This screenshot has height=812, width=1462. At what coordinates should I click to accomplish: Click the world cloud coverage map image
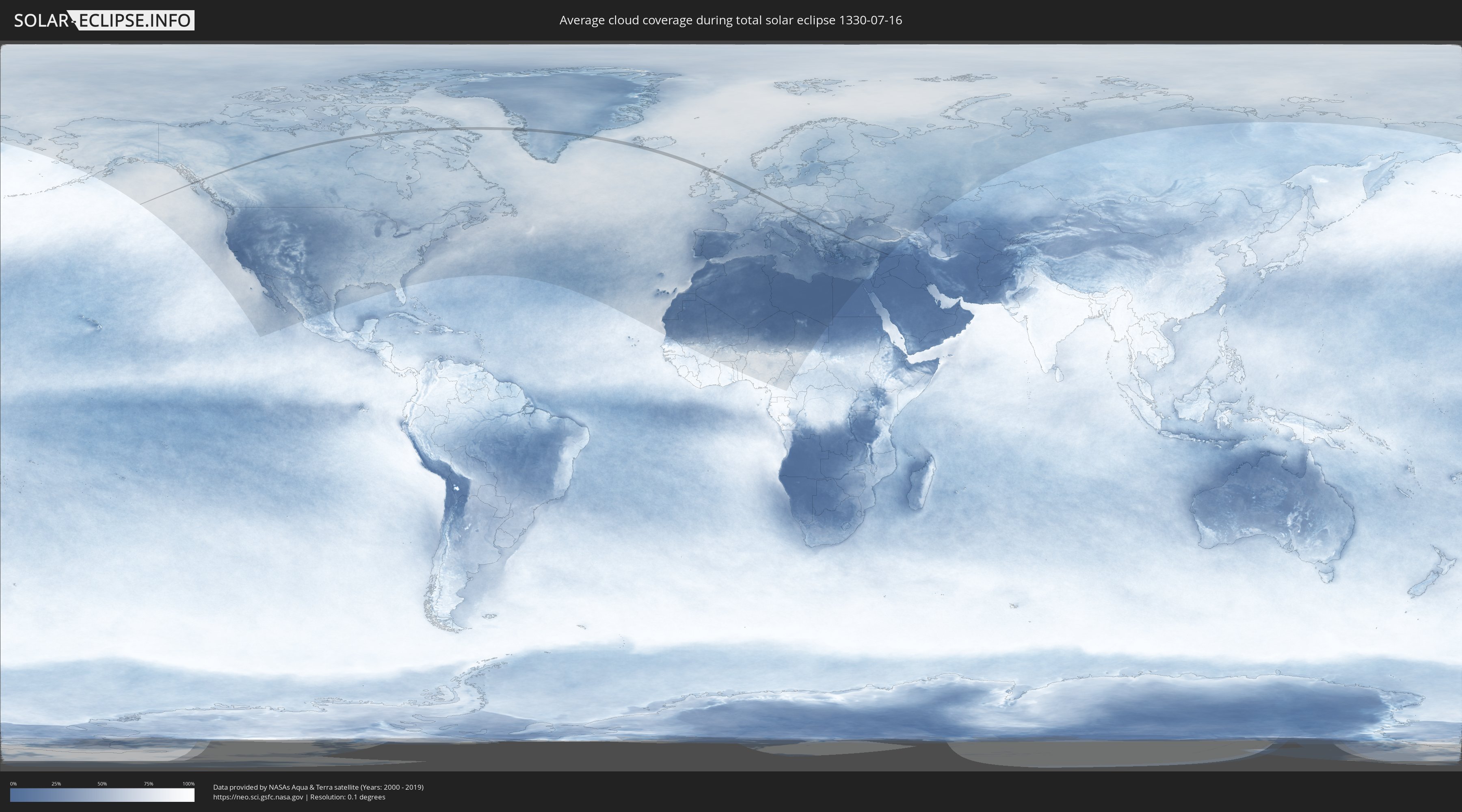[x=731, y=406]
